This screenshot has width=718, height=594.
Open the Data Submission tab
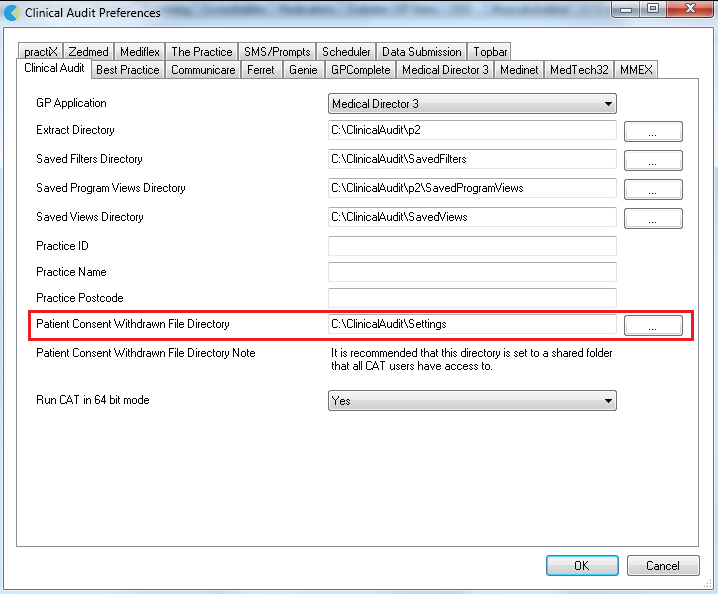pyautogui.click(x=422, y=52)
